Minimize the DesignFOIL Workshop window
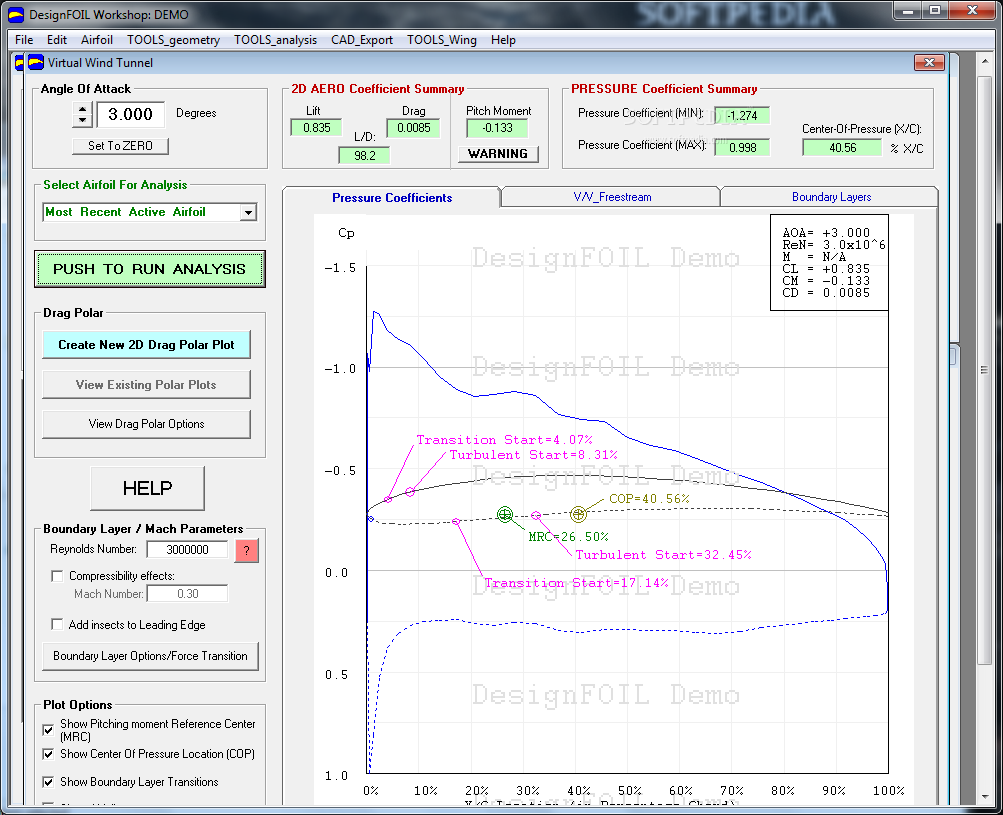Viewport: 1003px width, 815px height. tap(907, 11)
